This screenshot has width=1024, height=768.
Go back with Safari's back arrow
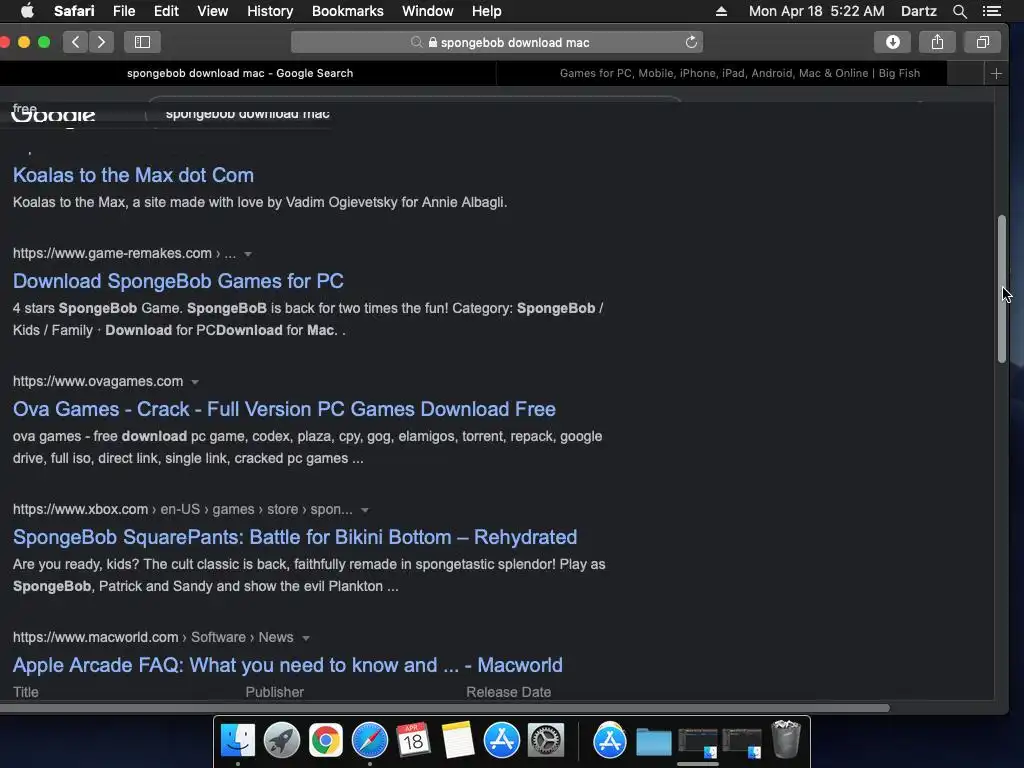click(x=76, y=42)
